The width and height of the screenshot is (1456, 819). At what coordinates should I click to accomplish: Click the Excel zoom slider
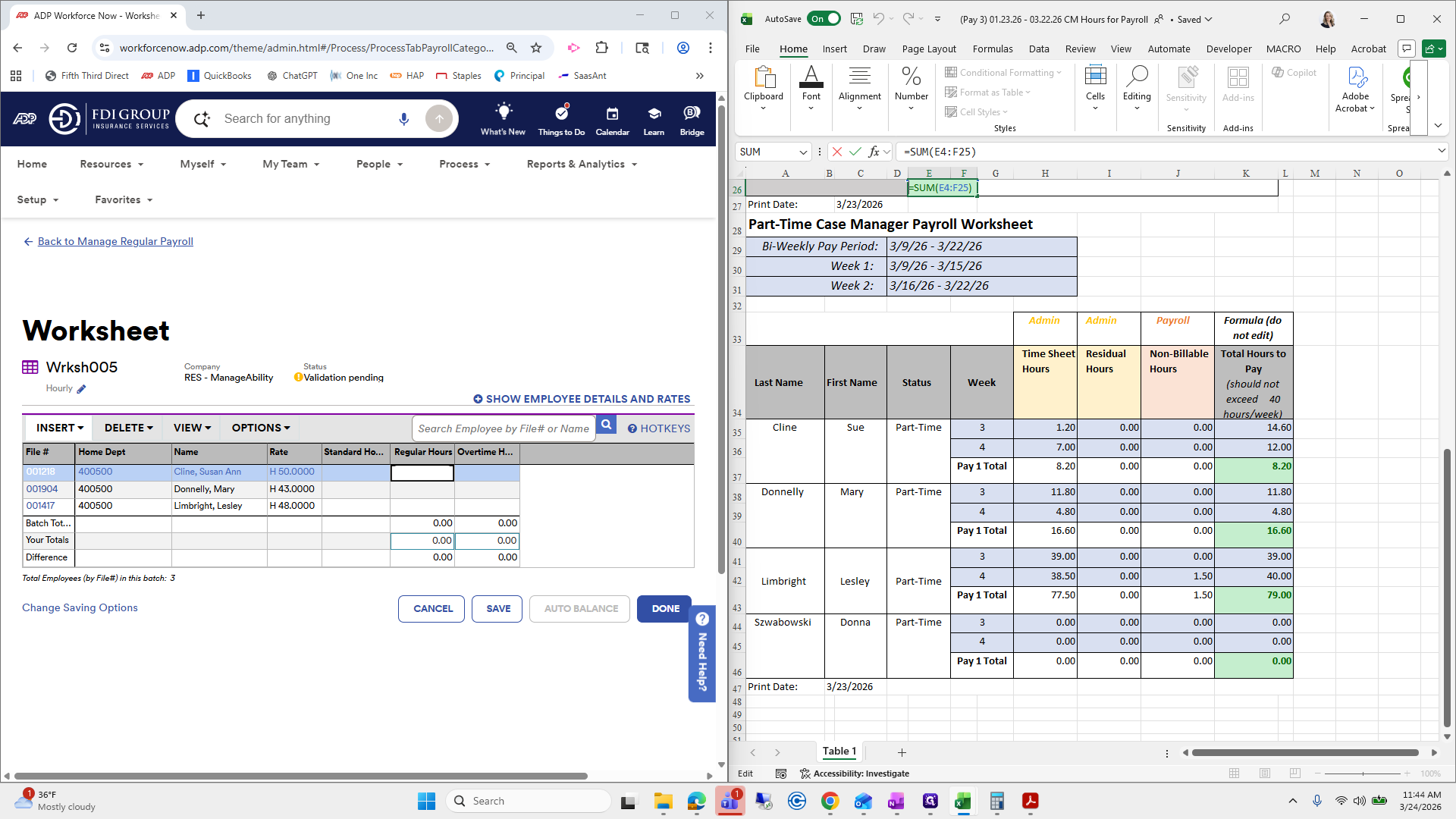click(x=1363, y=773)
